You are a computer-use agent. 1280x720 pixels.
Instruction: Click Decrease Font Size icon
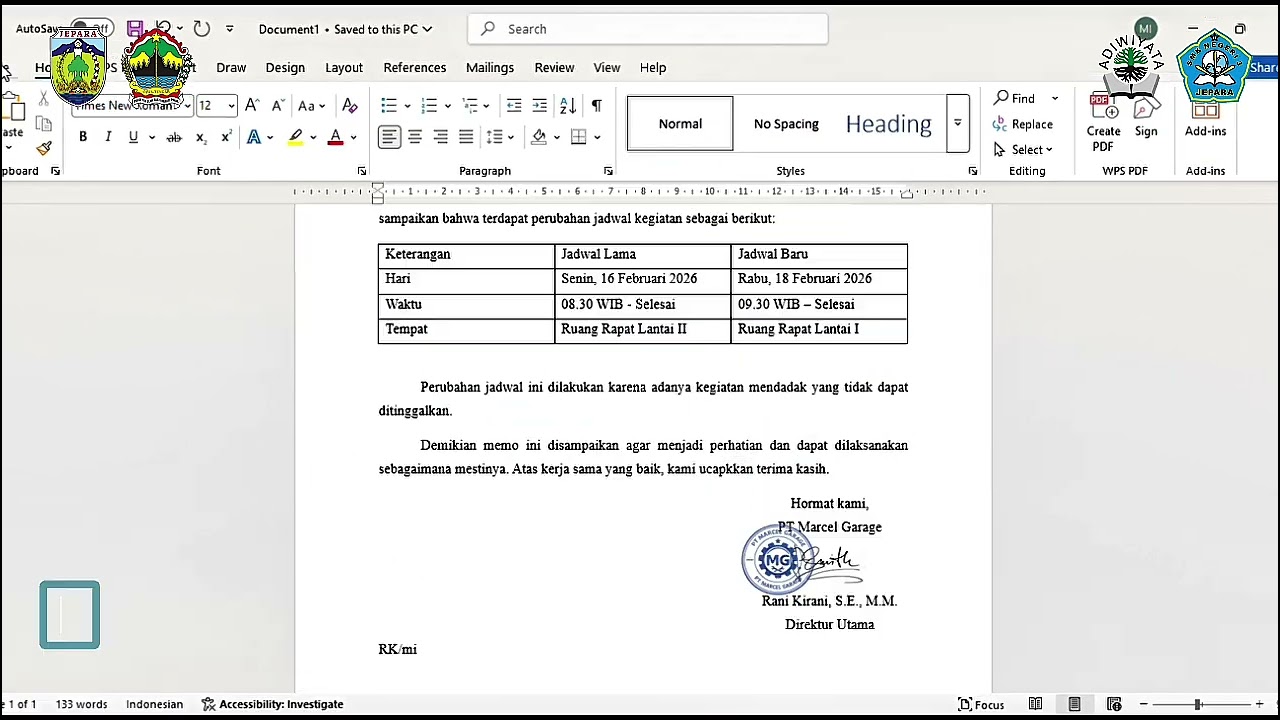pyautogui.click(x=277, y=105)
